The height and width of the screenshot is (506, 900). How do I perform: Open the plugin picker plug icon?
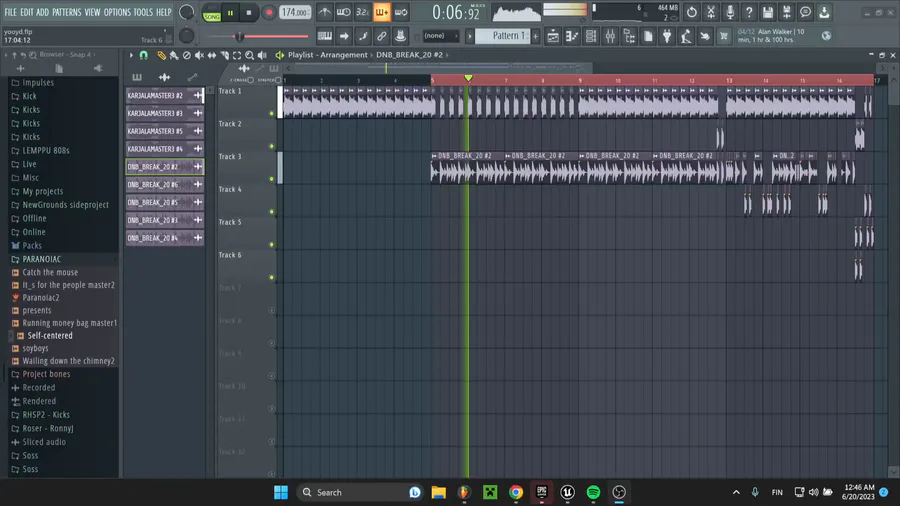(x=667, y=36)
